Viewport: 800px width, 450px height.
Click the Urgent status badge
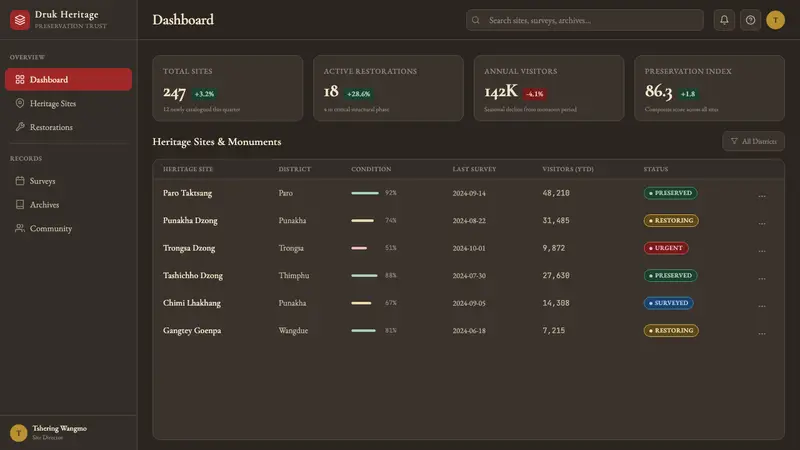coord(666,248)
